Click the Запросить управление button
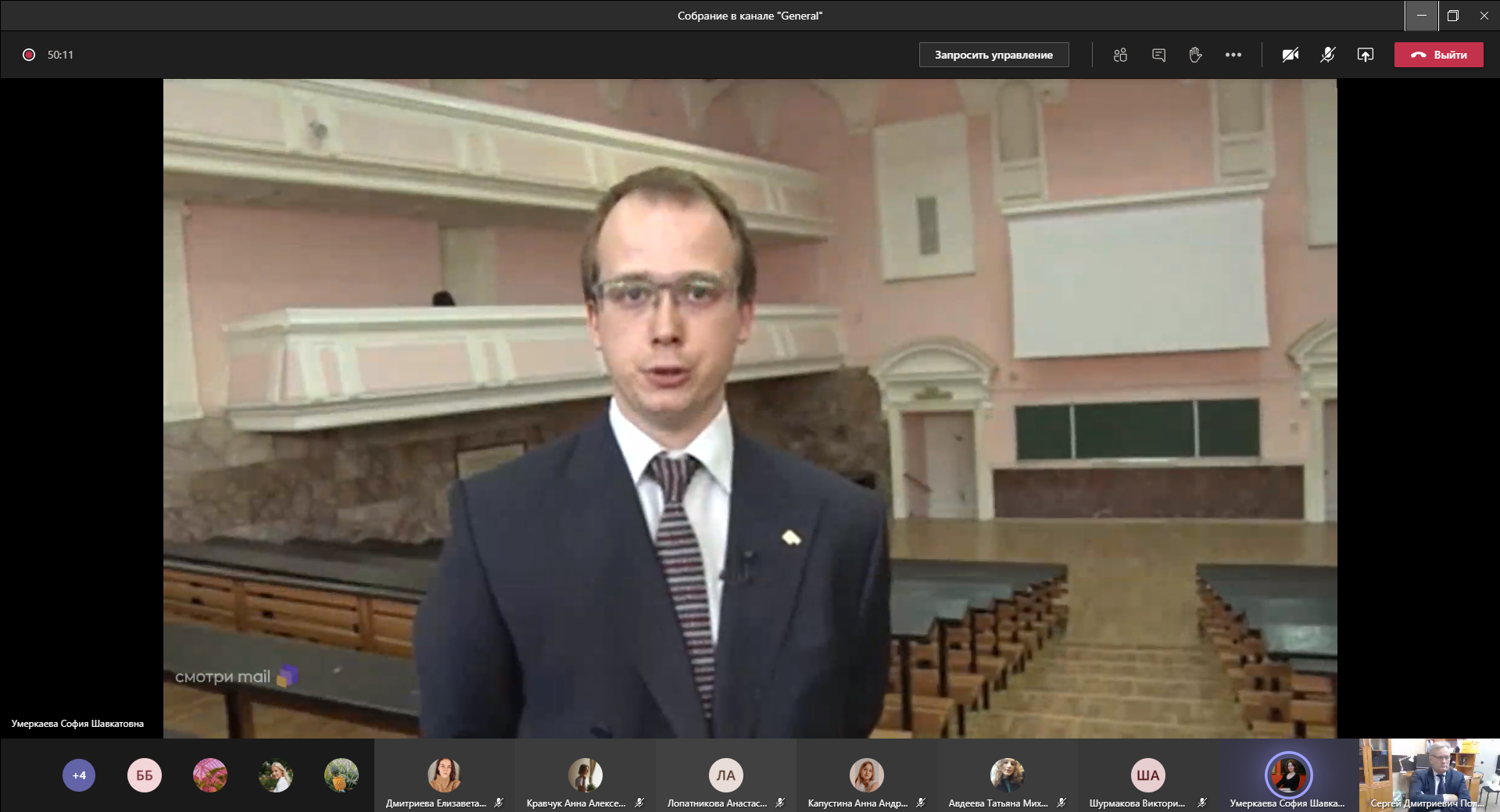The width and height of the screenshot is (1500, 812). (x=993, y=55)
